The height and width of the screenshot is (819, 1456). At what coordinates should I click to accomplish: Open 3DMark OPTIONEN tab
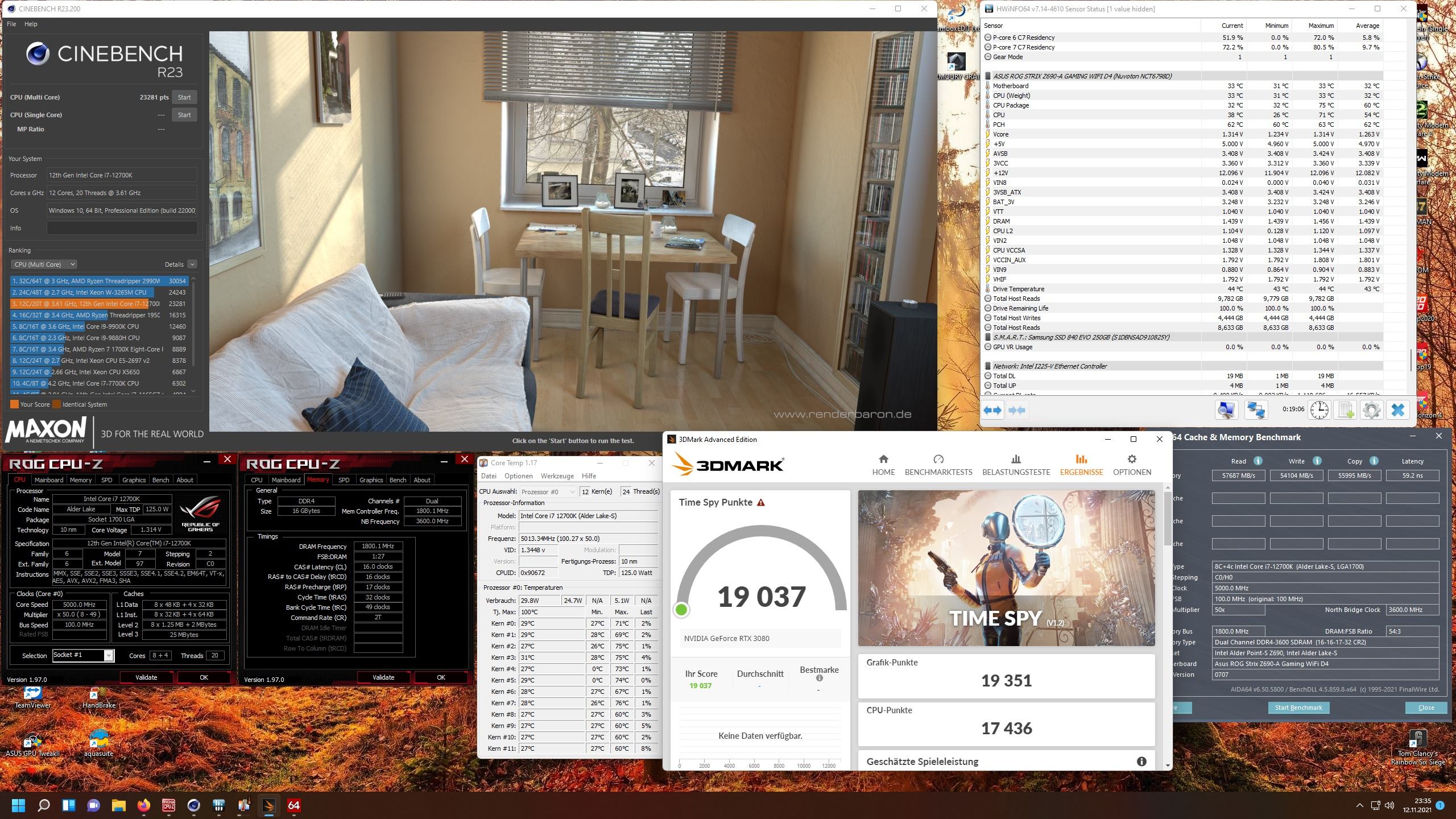coord(1132,465)
